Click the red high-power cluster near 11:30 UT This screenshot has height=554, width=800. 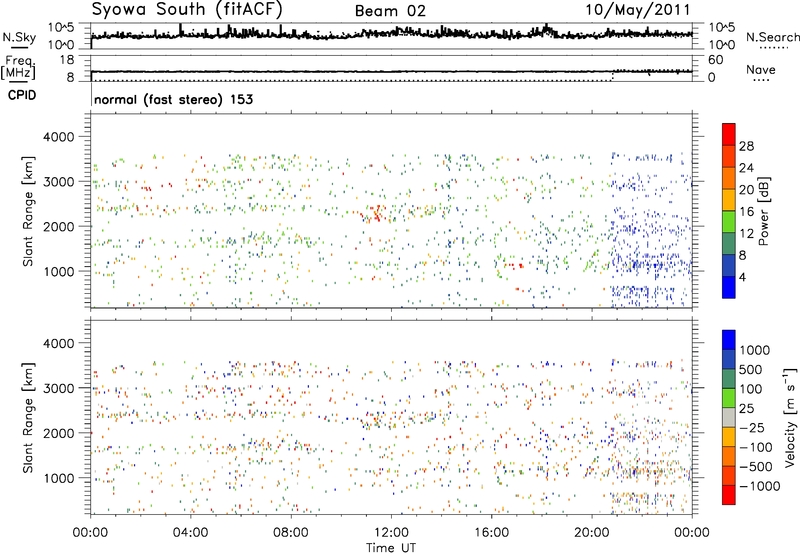[x=375, y=213]
